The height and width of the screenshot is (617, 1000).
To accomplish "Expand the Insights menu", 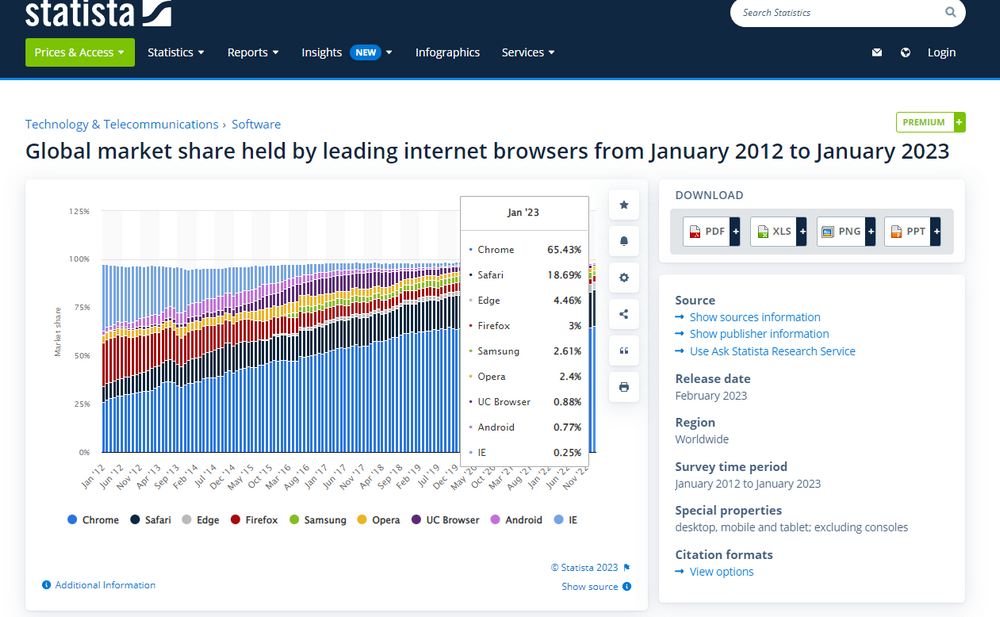I will (346, 52).
